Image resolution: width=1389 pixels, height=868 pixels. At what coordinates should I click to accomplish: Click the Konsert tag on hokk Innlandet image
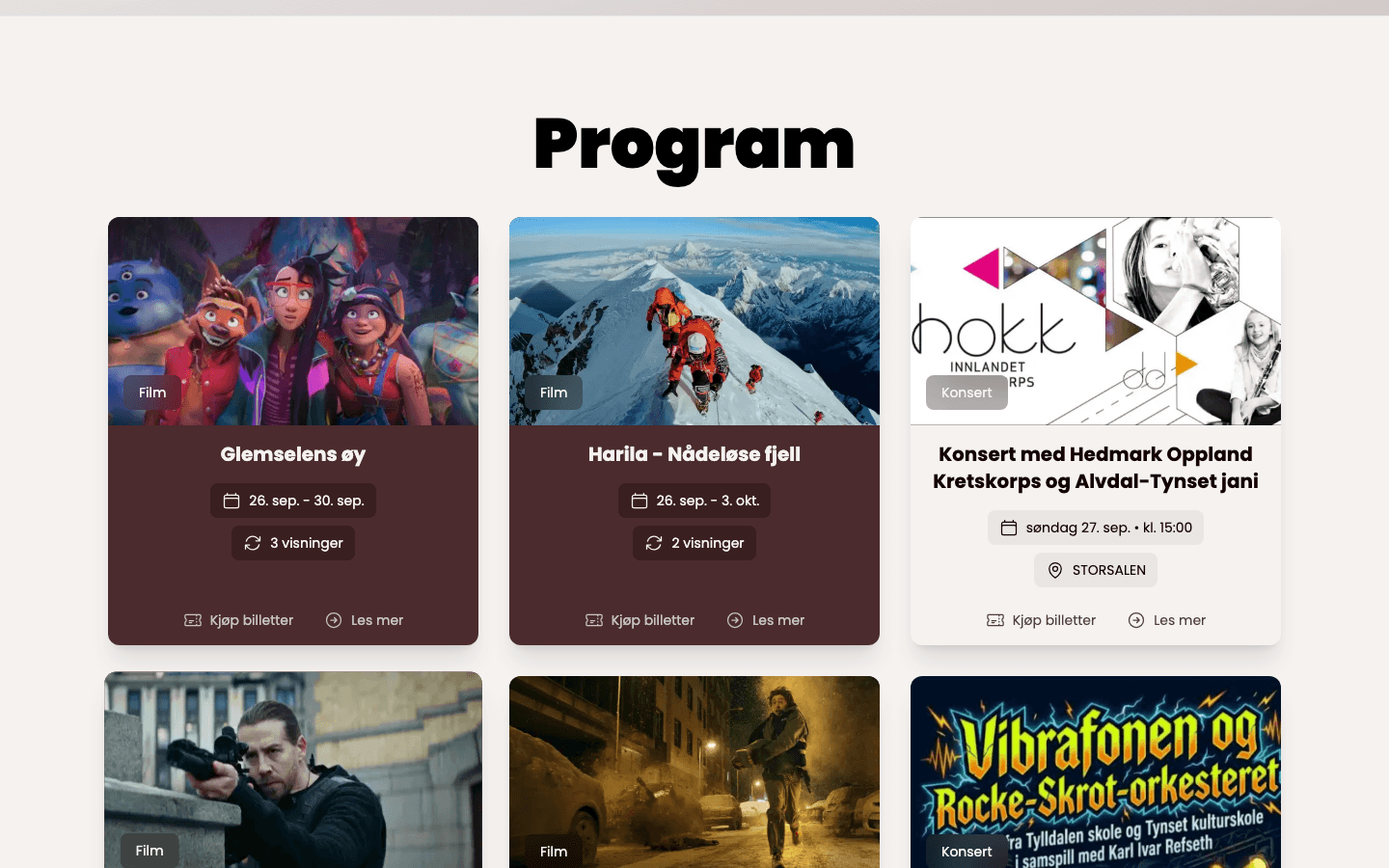[x=967, y=393]
